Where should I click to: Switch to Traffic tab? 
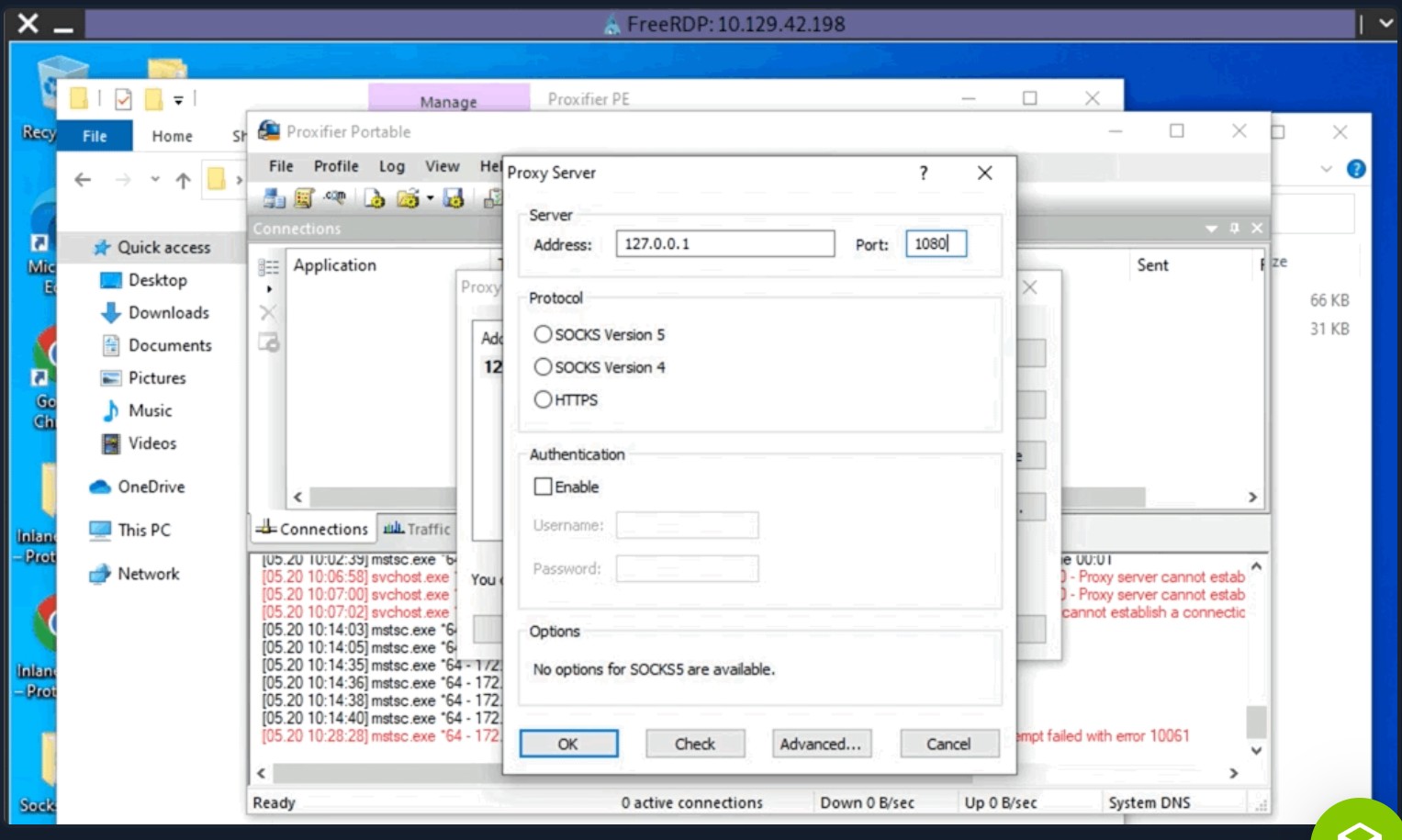[417, 529]
